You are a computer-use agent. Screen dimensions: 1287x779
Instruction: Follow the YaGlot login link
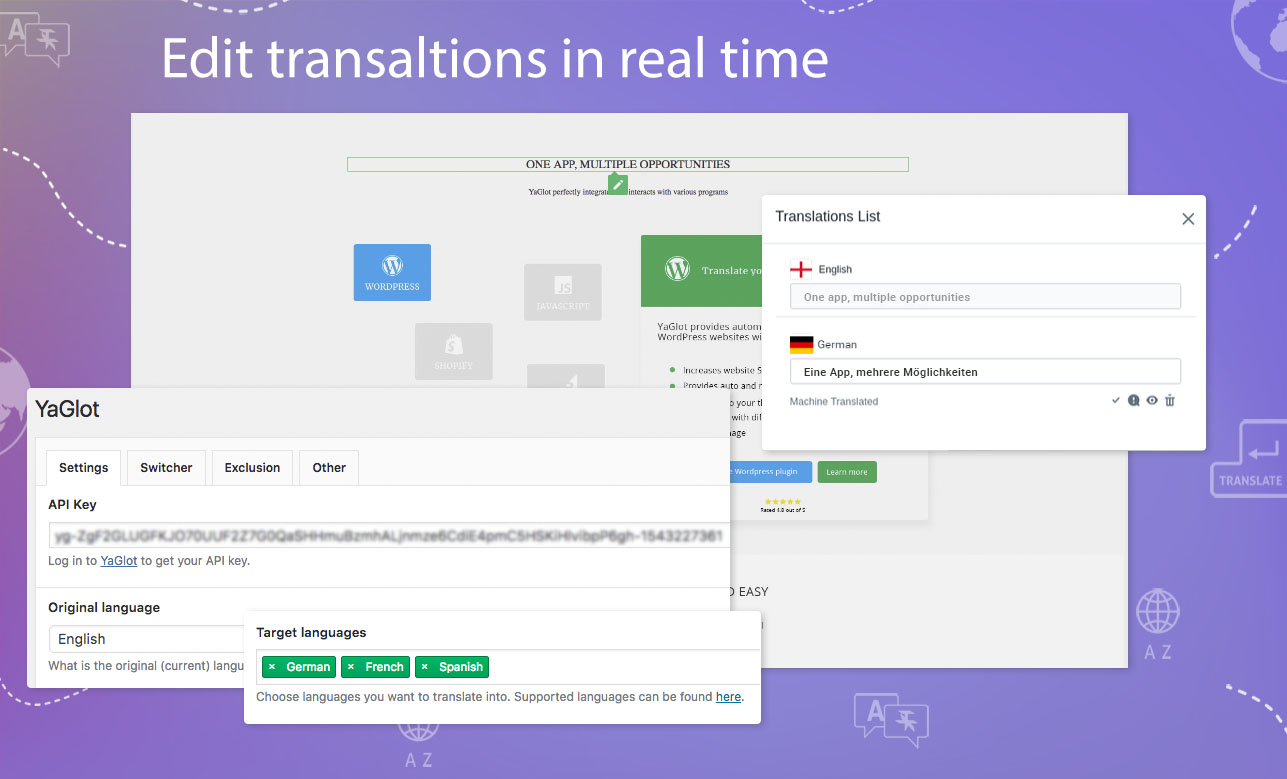tap(119, 561)
